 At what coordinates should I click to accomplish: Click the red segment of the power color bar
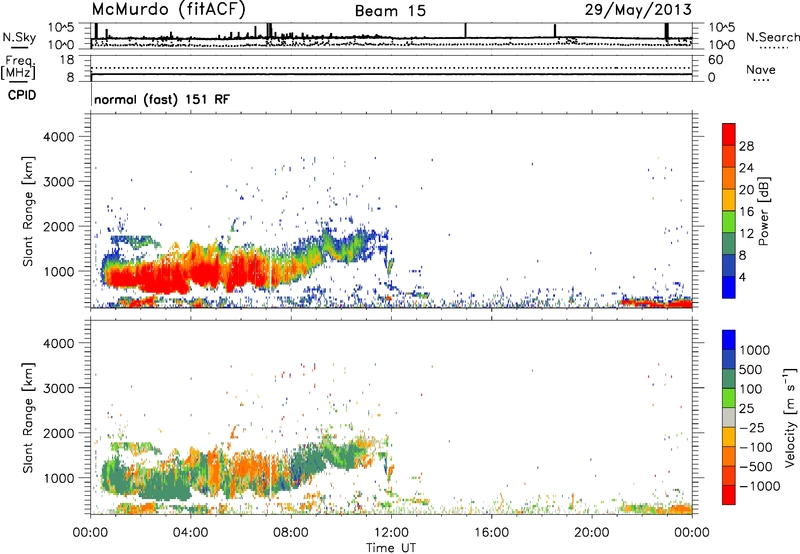pyautogui.click(x=729, y=135)
